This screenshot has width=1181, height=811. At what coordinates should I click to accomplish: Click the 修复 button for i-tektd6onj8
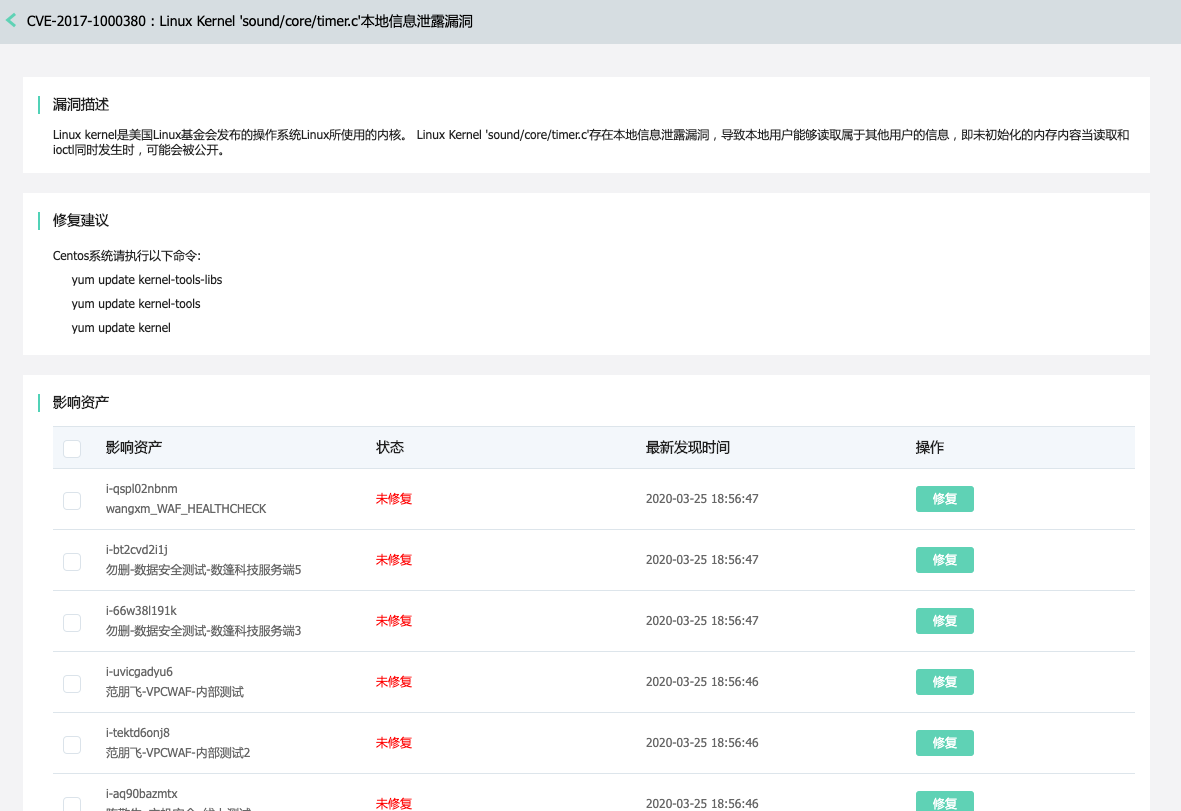(x=944, y=743)
